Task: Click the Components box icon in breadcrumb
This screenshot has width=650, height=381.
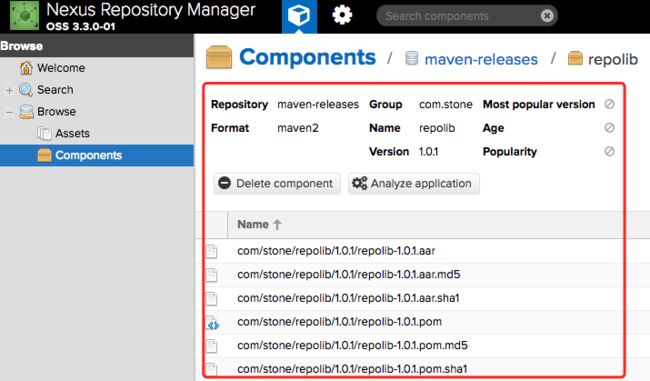Action: pyautogui.click(x=219, y=57)
